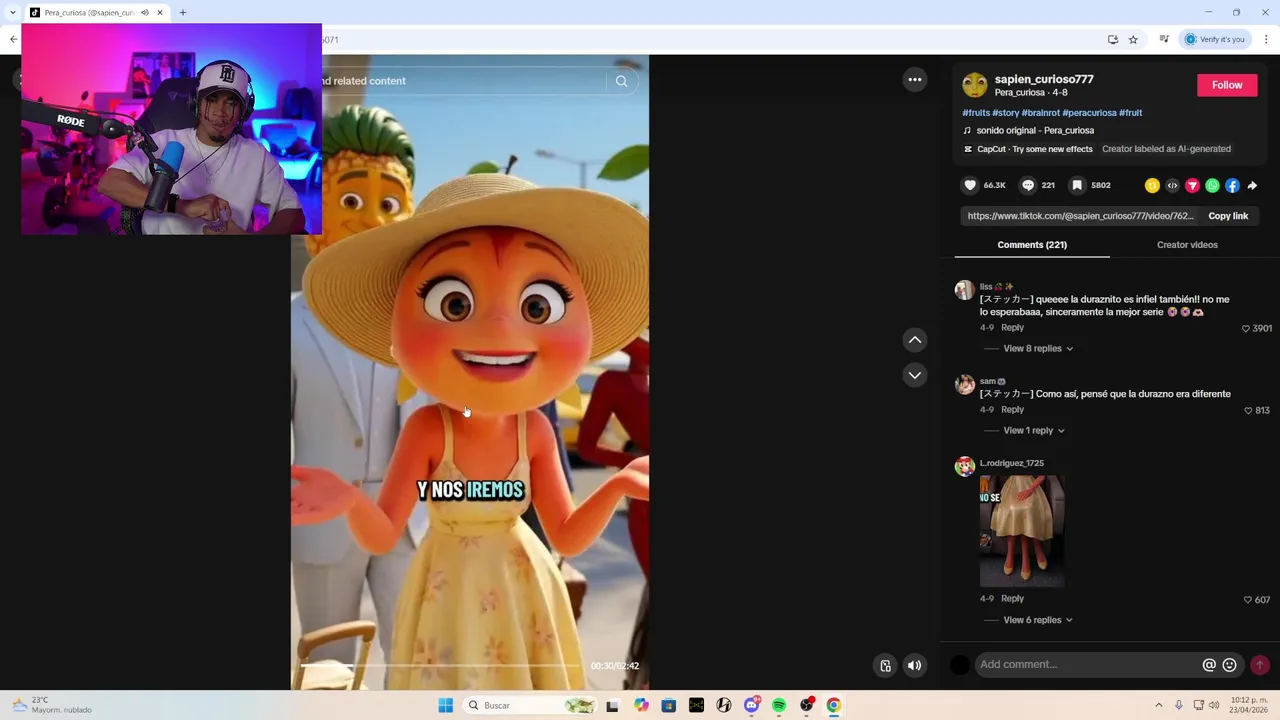Open sonido original - Pera_curiosa sound

(1035, 131)
